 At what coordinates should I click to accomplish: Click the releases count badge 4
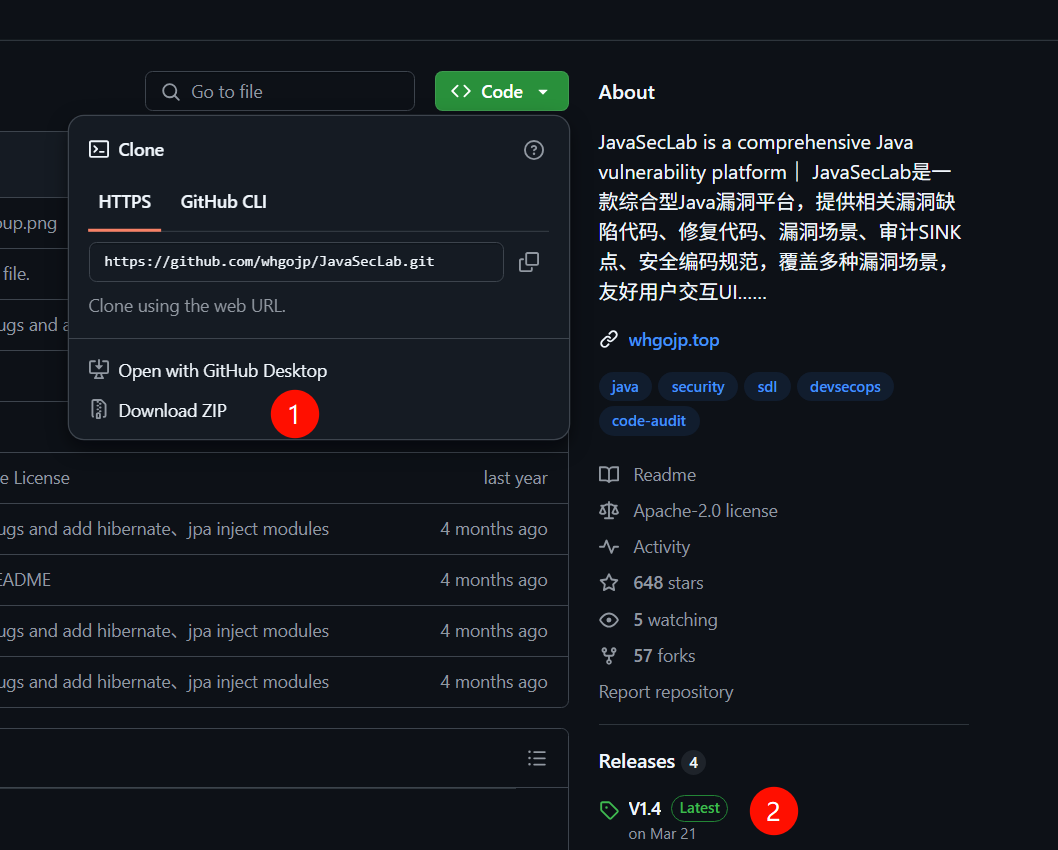694,762
